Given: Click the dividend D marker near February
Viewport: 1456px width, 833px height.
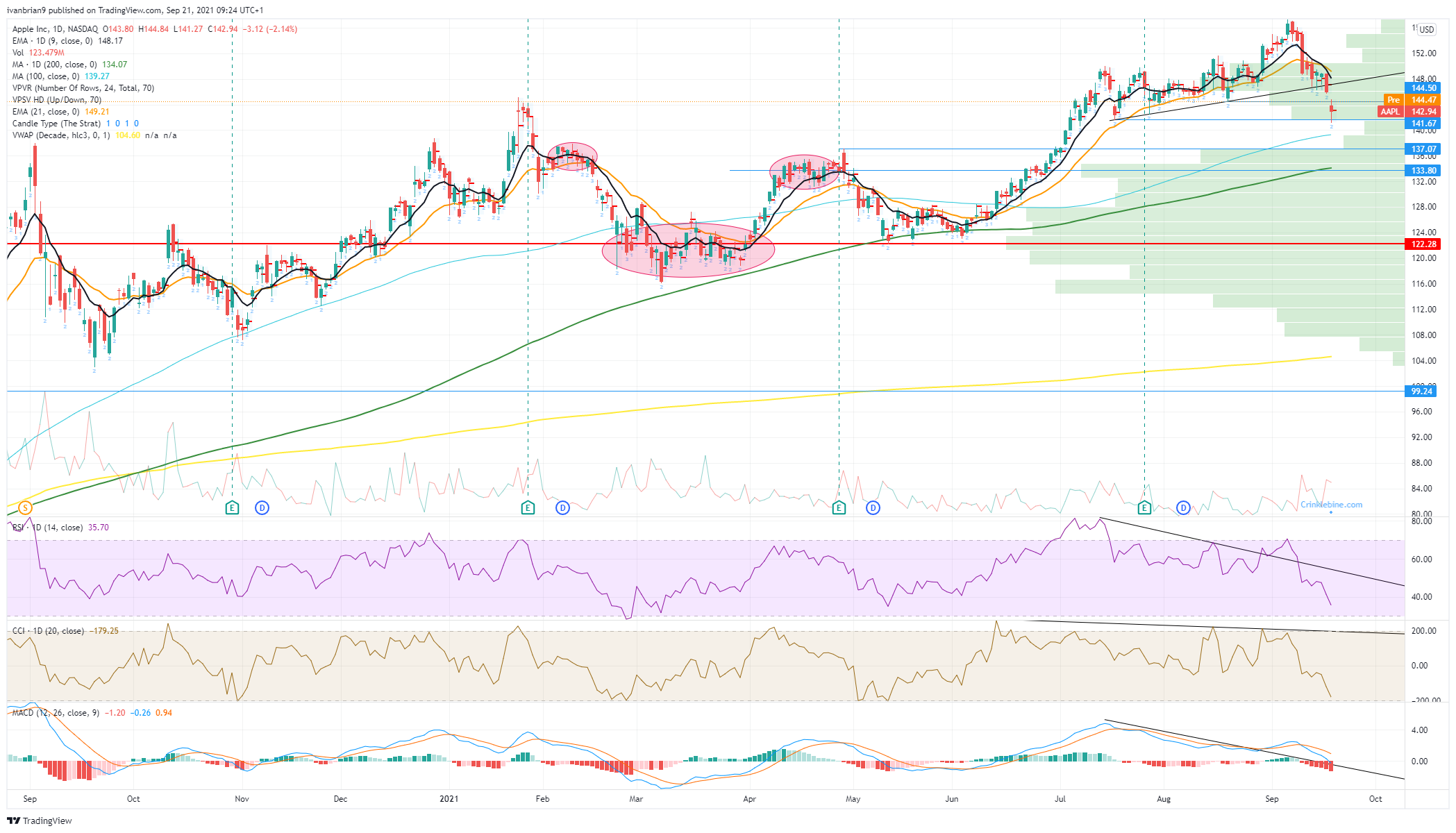Looking at the screenshot, I should (x=562, y=508).
